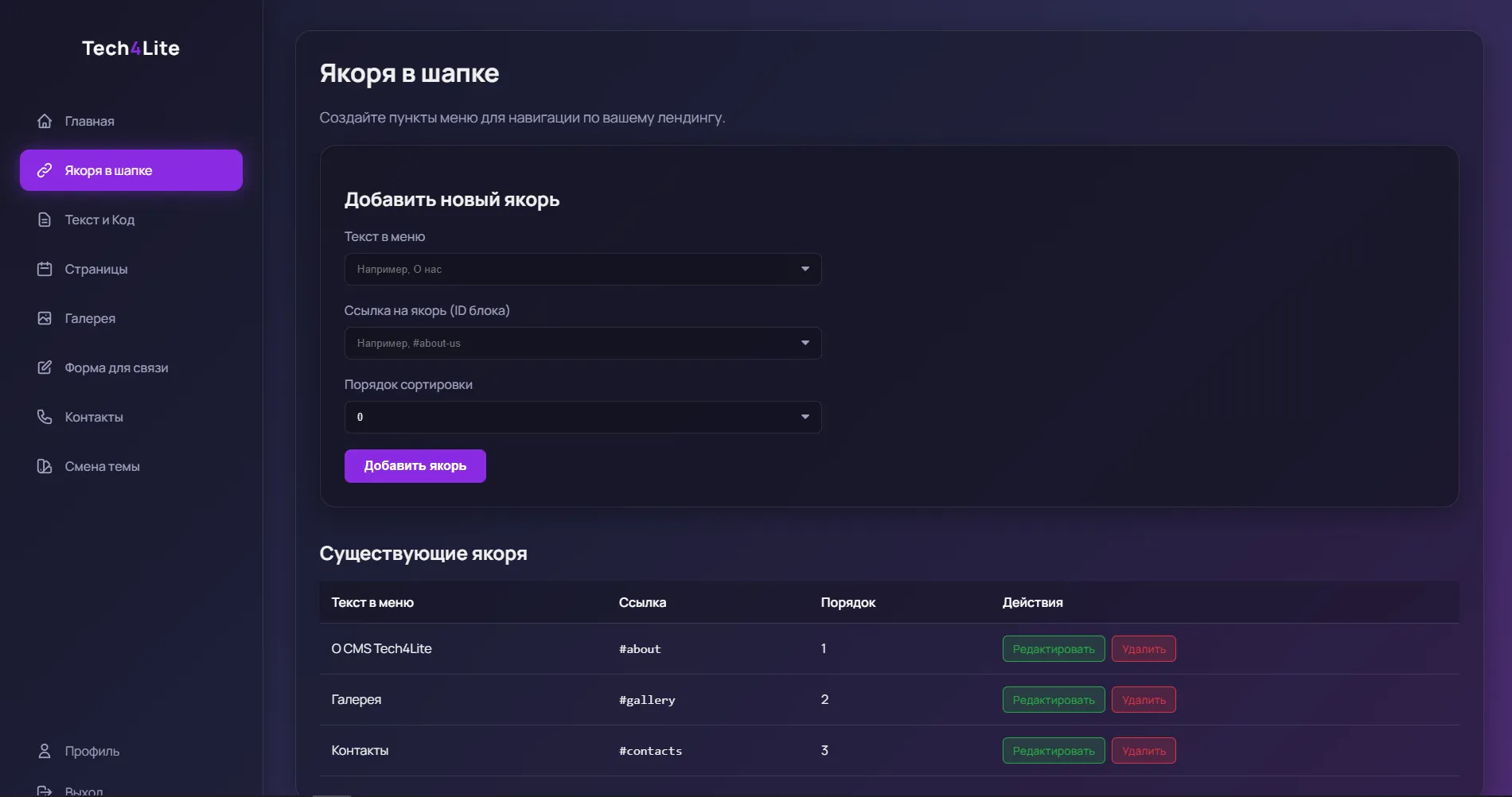The width and height of the screenshot is (1512, 797).
Task: Click the image icon beside Галерея
Action: point(45,318)
